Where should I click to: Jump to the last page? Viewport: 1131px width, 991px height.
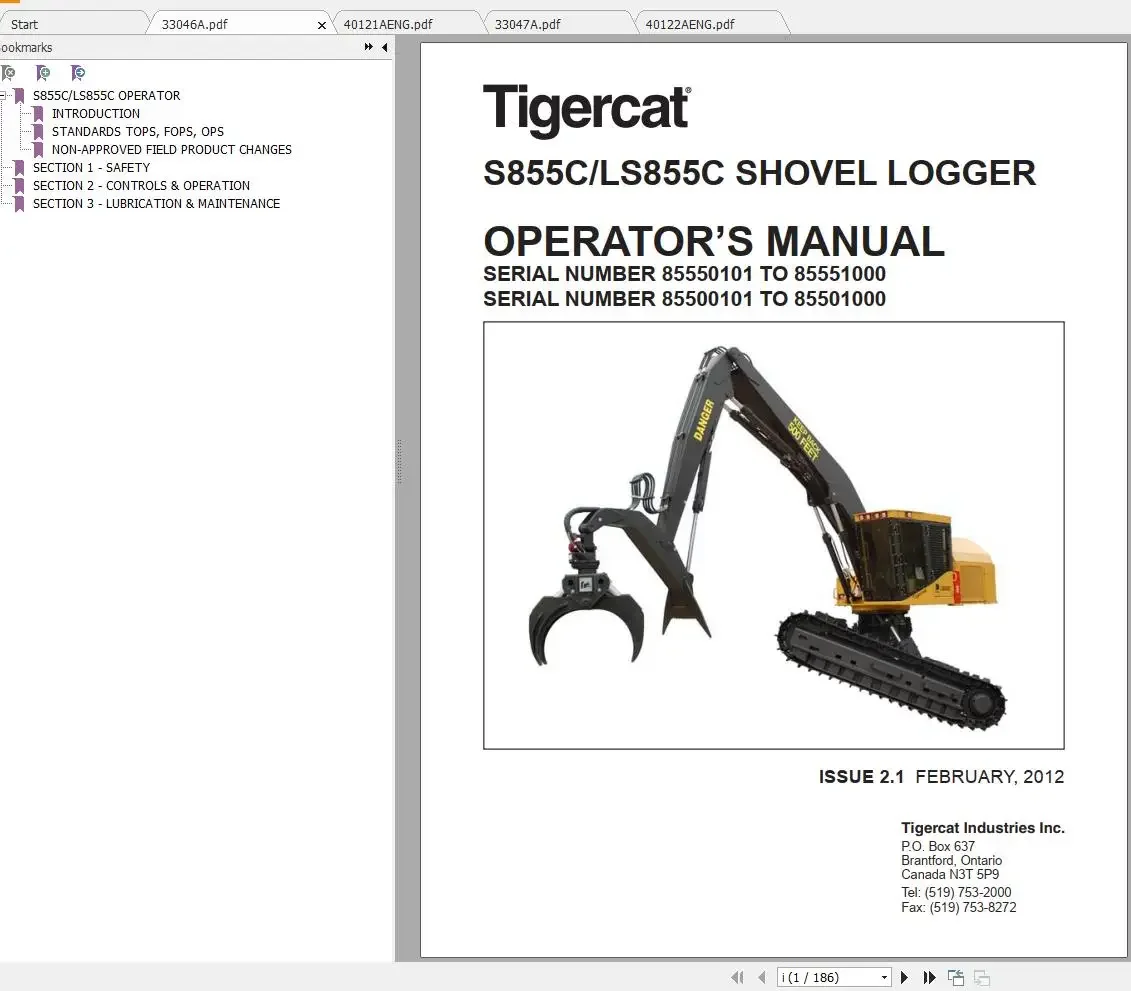929,977
